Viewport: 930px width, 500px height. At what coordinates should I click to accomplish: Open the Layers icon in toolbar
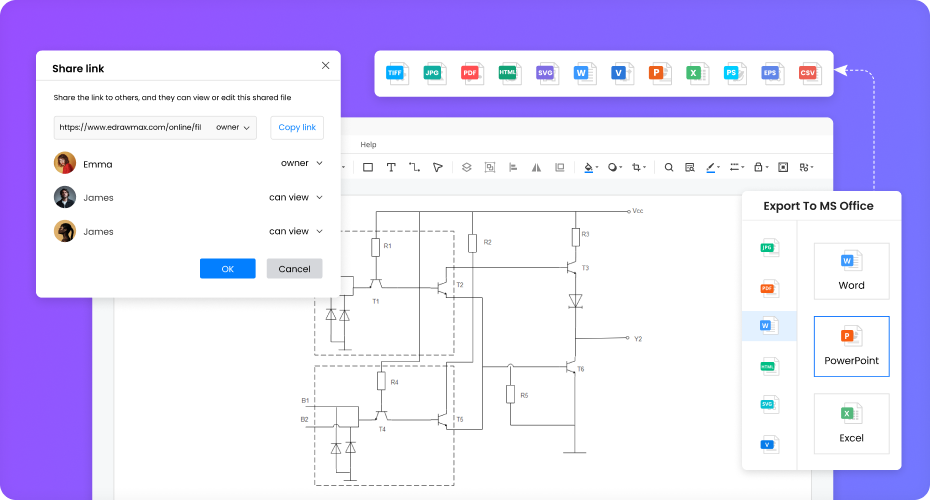click(466, 168)
